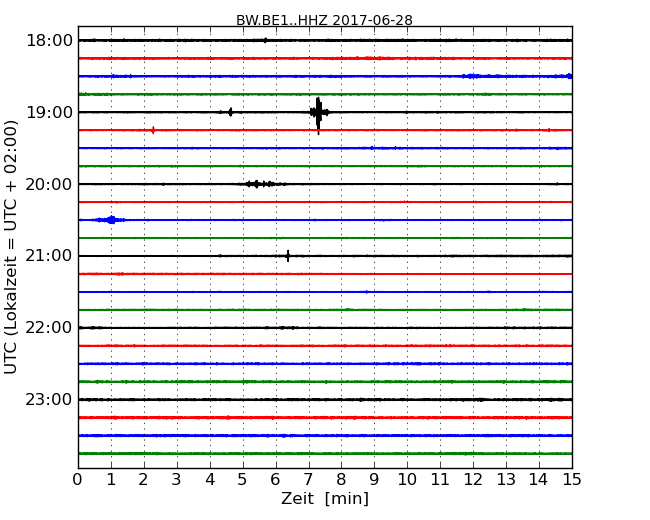Click the 18:00 time label
The width and height of the screenshot is (650, 520).
coord(49,41)
